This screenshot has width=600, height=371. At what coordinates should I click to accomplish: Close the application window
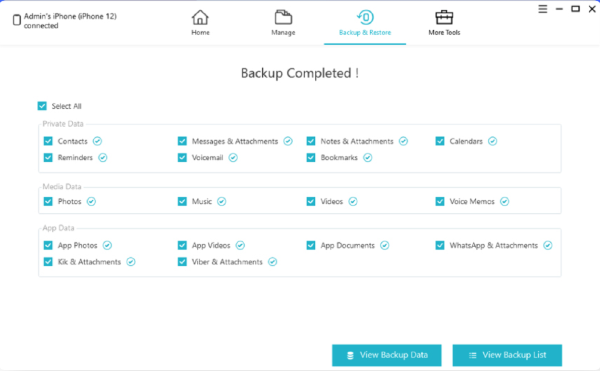(x=592, y=9)
